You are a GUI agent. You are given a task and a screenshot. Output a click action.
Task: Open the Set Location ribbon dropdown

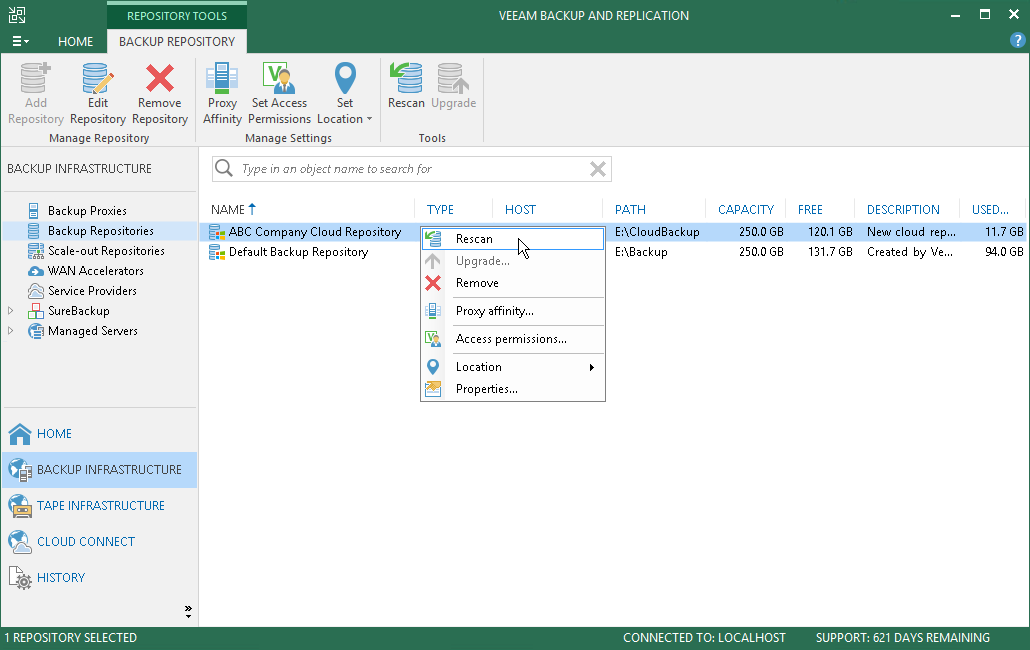(345, 93)
